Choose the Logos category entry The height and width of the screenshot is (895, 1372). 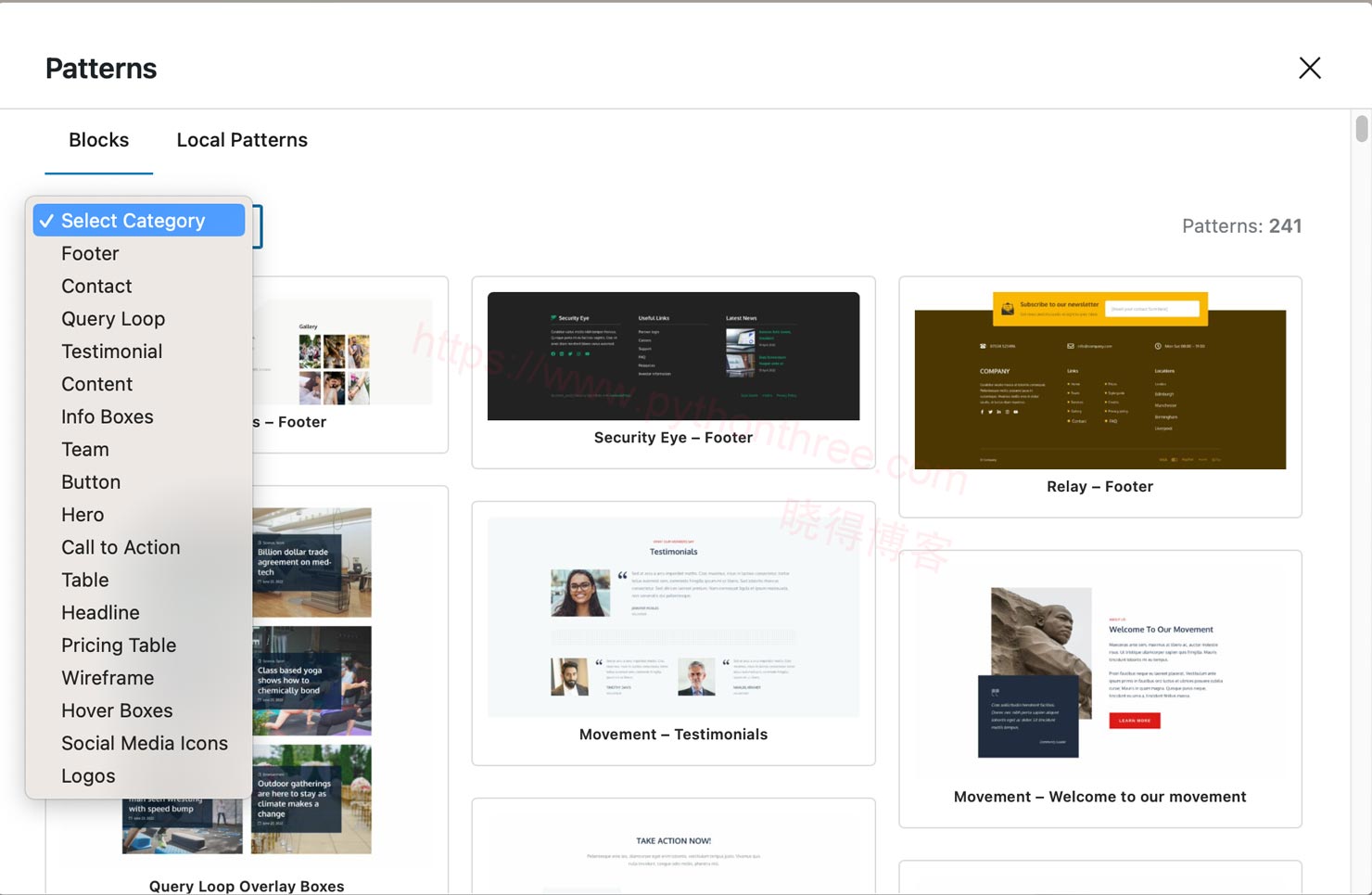click(x=88, y=776)
